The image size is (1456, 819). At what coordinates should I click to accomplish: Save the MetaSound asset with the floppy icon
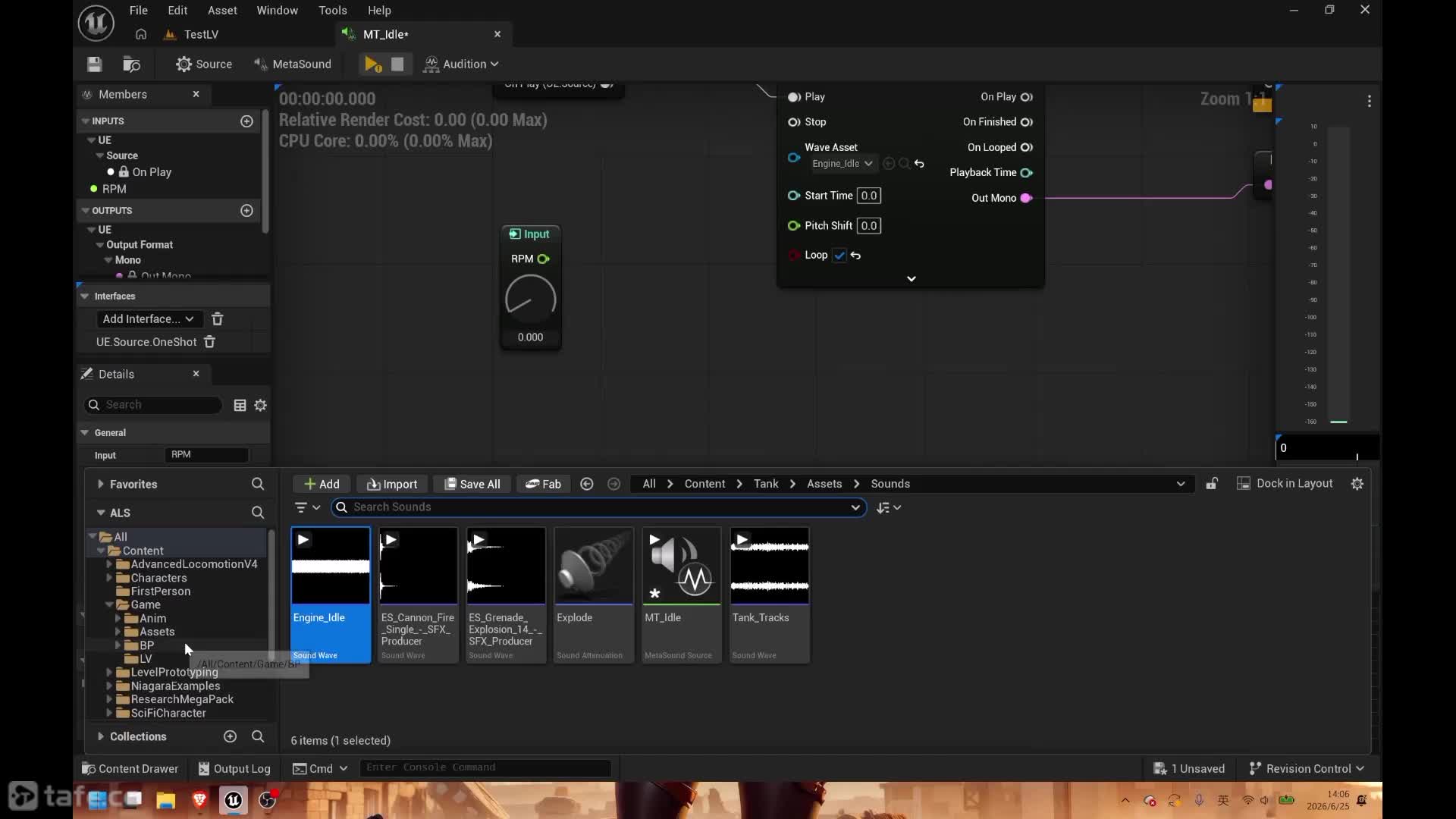(94, 64)
